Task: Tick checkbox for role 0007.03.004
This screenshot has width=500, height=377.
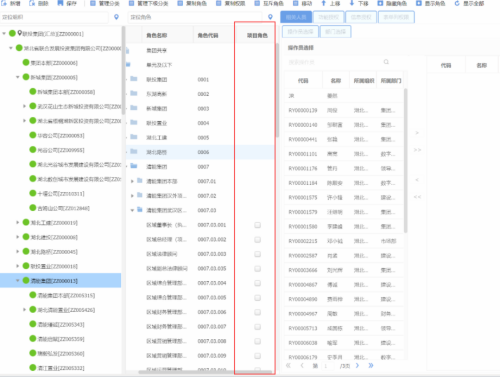Action: (257, 283)
